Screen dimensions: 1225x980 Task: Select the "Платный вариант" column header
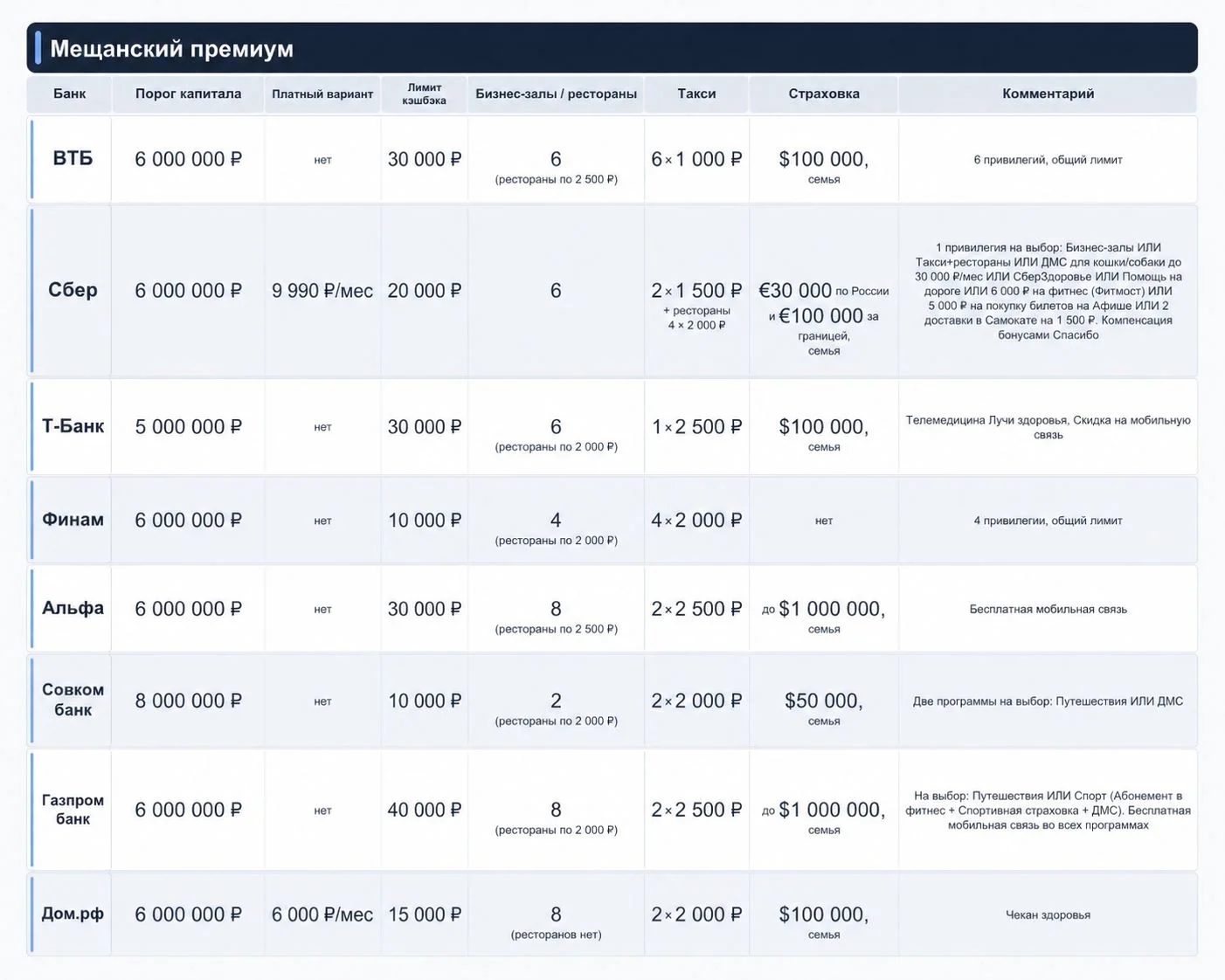tap(322, 94)
